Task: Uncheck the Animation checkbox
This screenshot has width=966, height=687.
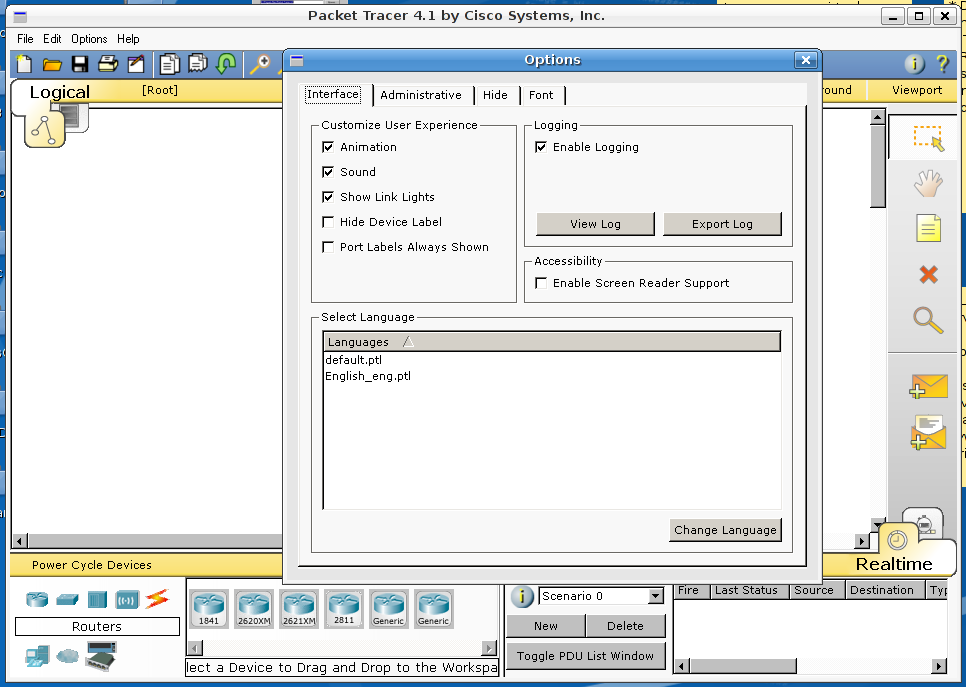Action: (328, 147)
